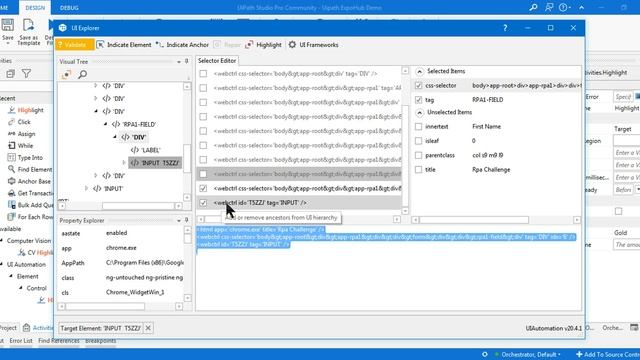Close the Target Element INPUT T5ZZJ tag
Image resolution: width=640 pixels, height=360 pixels.
pyautogui.click(x=148, y=328)
